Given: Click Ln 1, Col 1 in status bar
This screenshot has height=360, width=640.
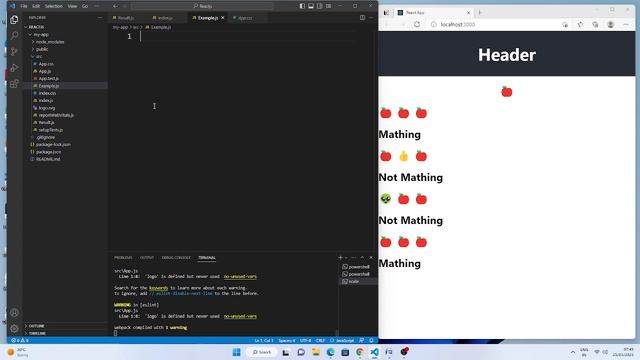Looking at the screenshot, I should (264, 340).
